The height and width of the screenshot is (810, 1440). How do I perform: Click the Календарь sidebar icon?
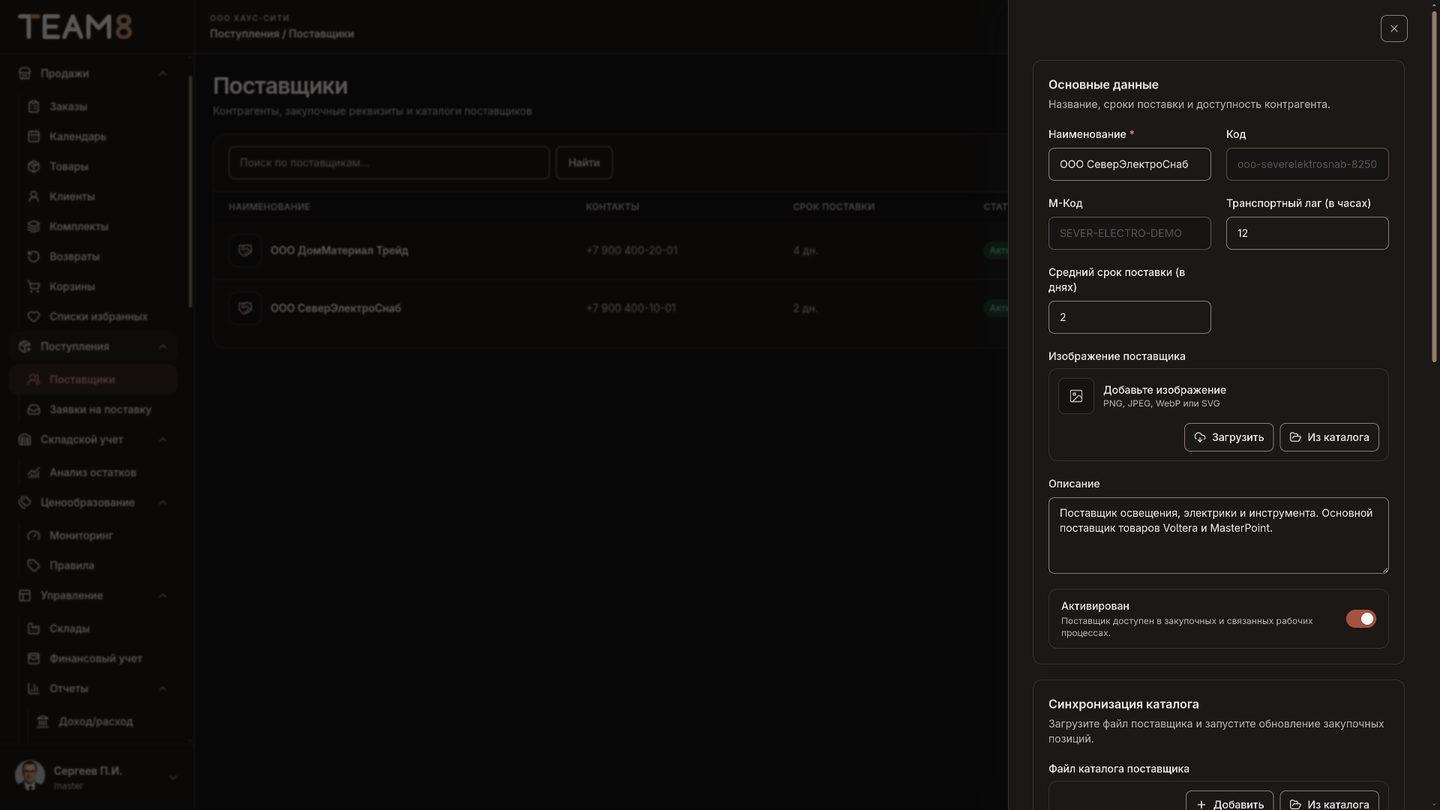click(34, 136)
